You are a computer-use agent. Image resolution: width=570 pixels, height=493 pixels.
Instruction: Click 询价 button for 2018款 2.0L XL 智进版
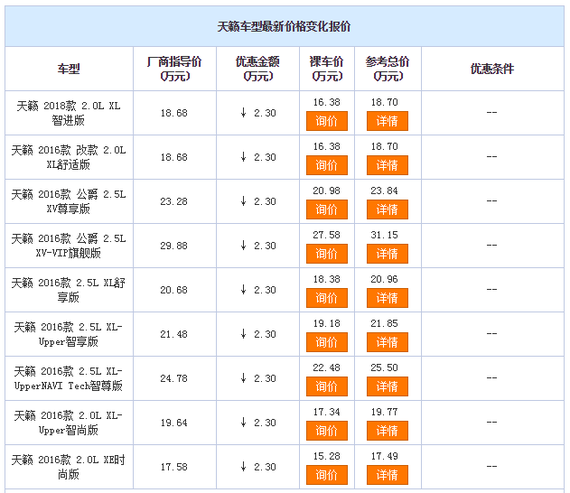(326, 121)
